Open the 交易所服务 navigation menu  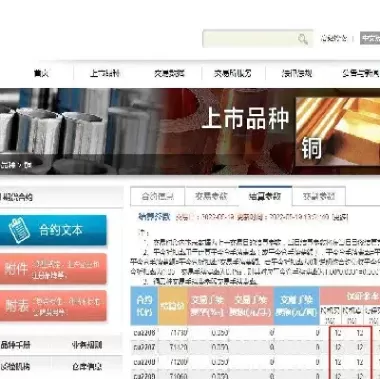pos(233,73)
